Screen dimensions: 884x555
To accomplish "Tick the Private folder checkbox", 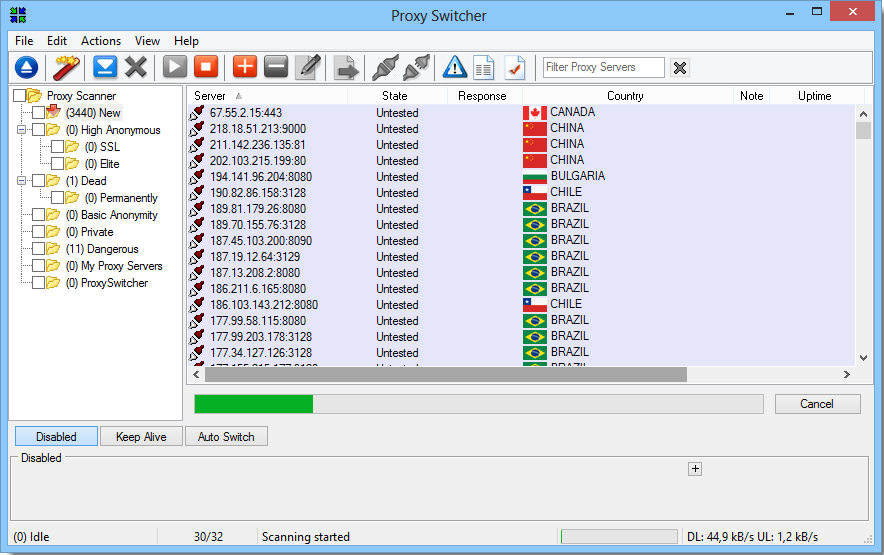I will 38,232.
